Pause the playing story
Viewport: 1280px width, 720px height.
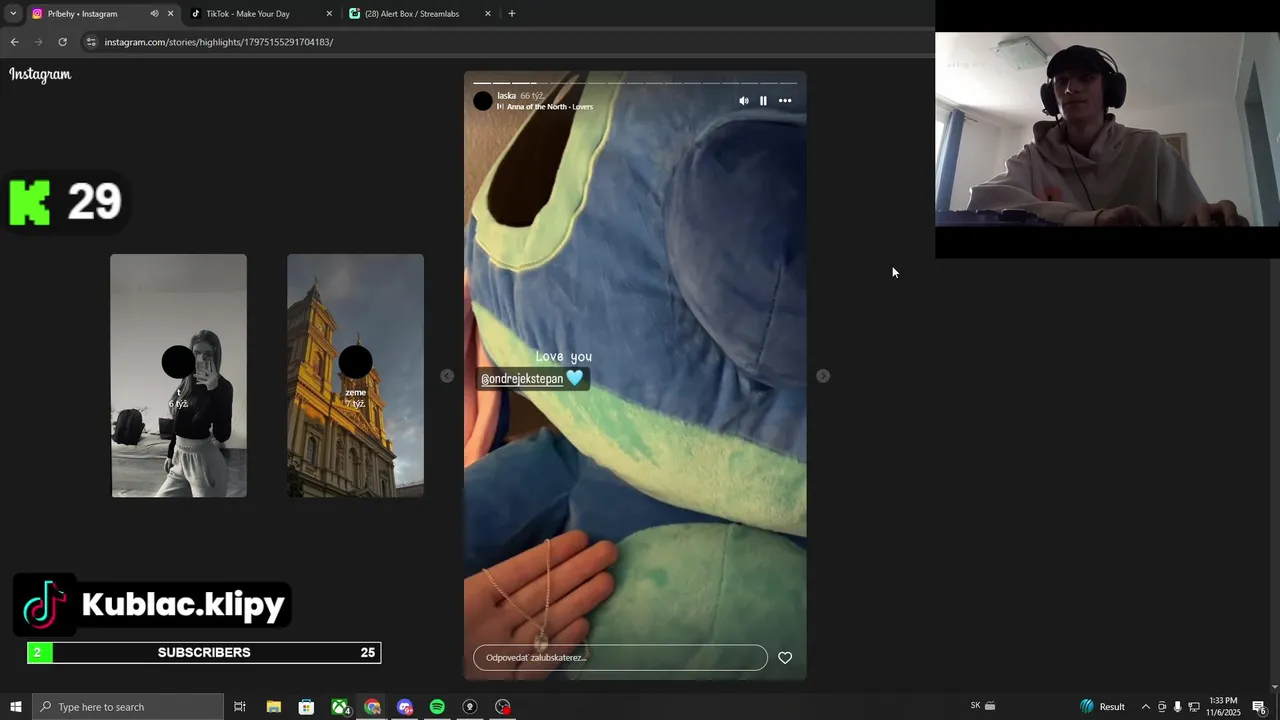coord(763,101)
